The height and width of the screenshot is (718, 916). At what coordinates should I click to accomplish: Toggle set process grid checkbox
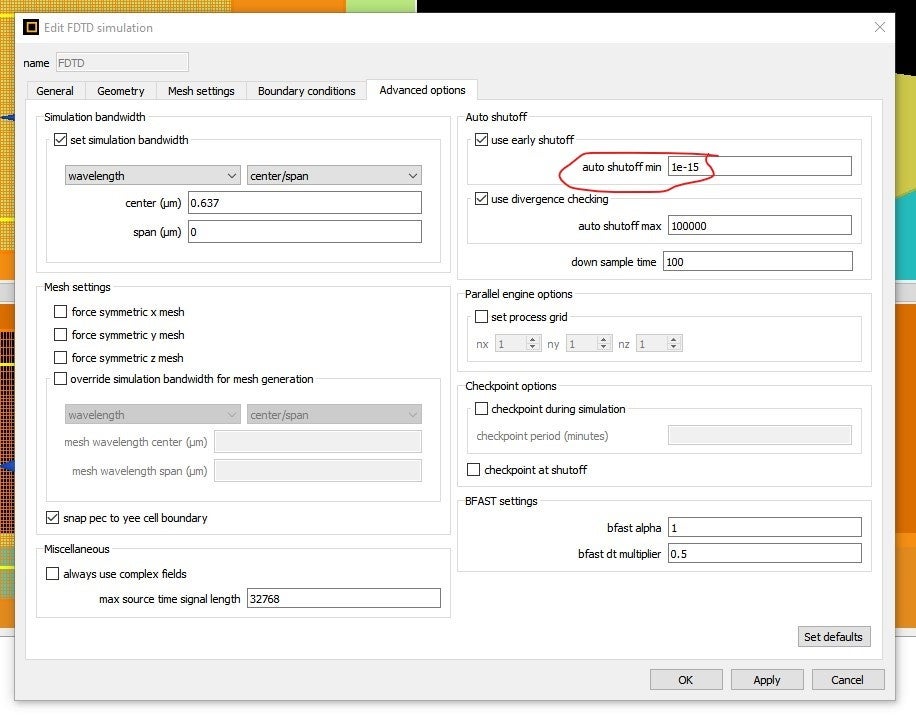(x=482, y=317)
